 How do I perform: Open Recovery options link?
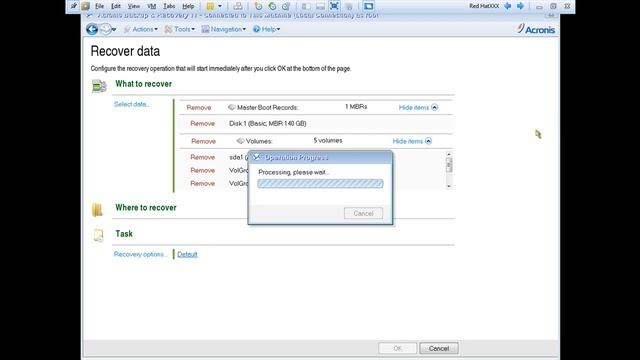pyautogui.click(x=140, y=254)
